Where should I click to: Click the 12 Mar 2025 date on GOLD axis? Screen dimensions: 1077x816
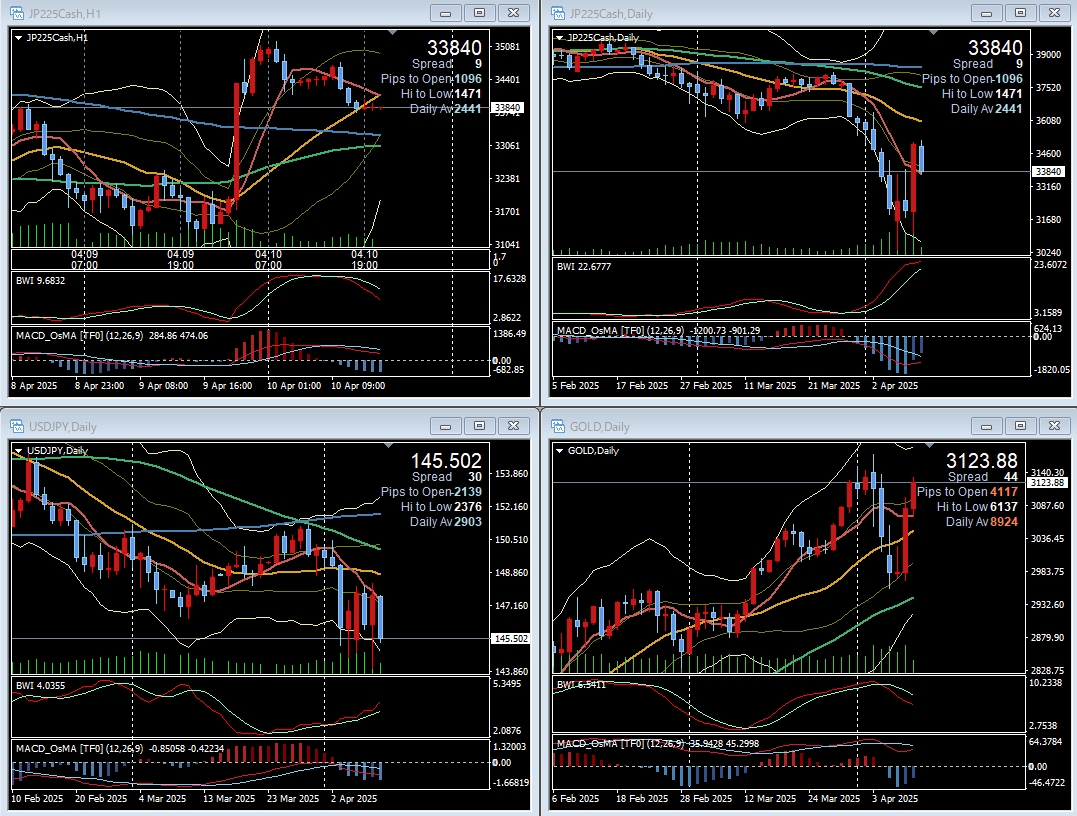(x=770, y=799)
